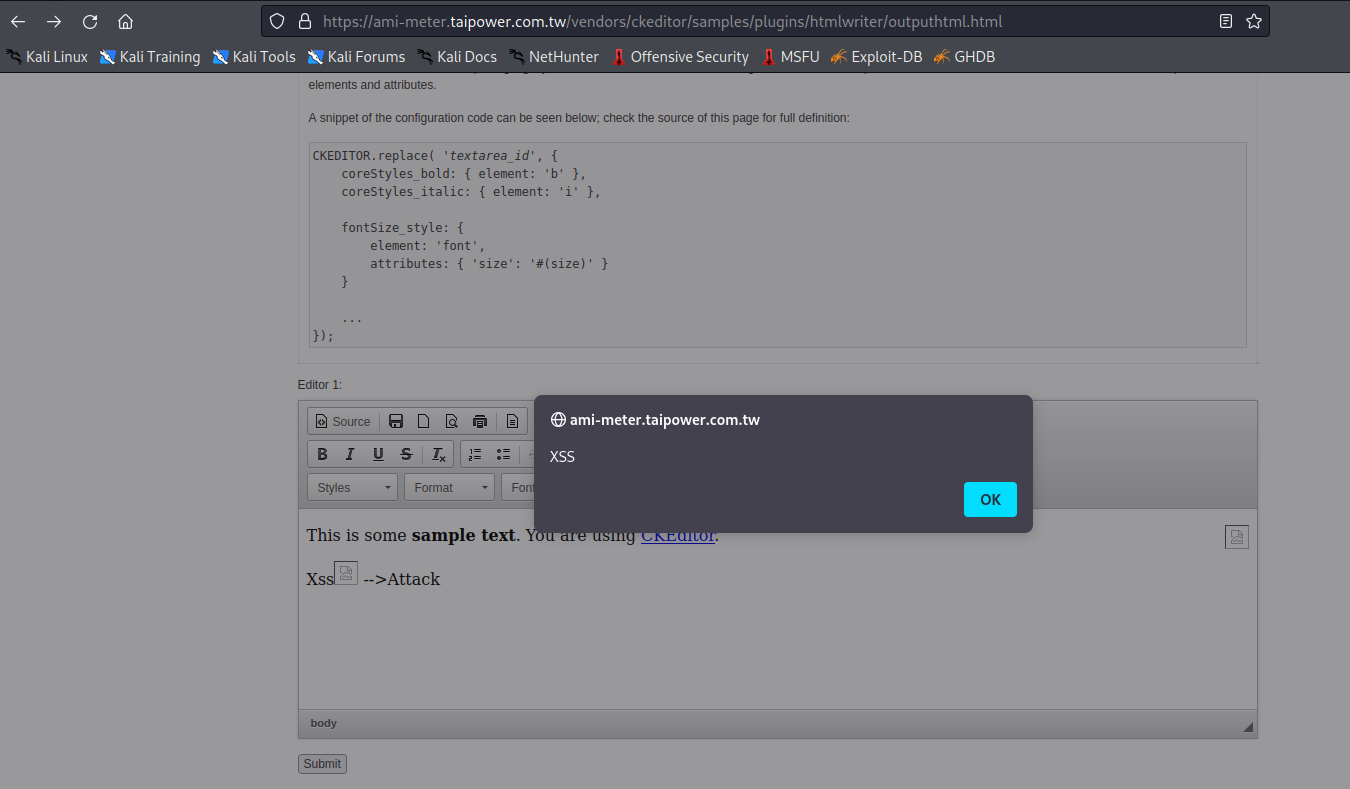Open the Kali Linux bookmark
Image resolution: width=1350 pixels, height=789 pixels.
tap(47, 57)
